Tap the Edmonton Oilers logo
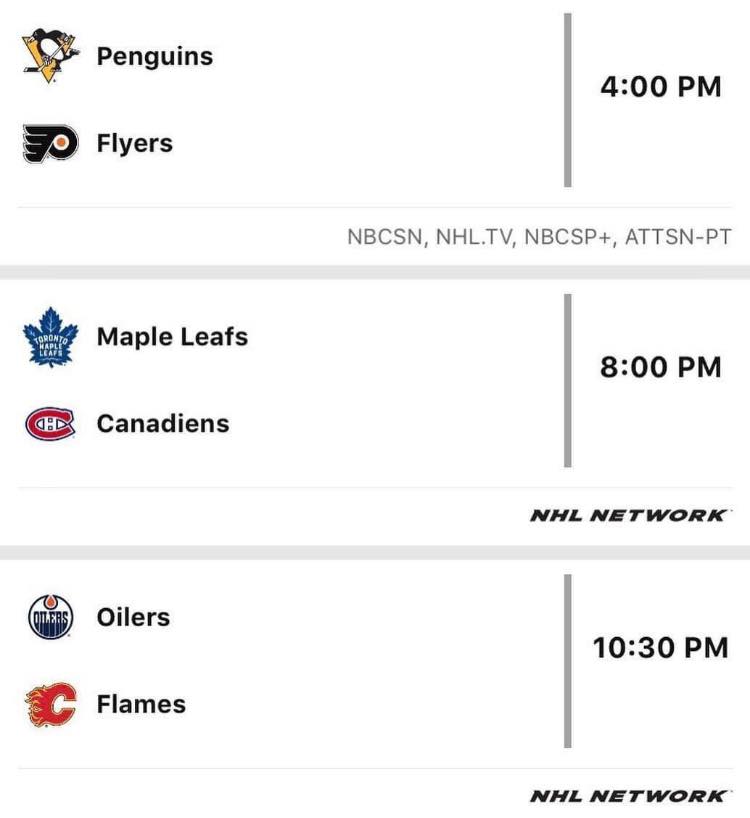The width and height of the screenshot is (750, 818). tap(51, 617)
